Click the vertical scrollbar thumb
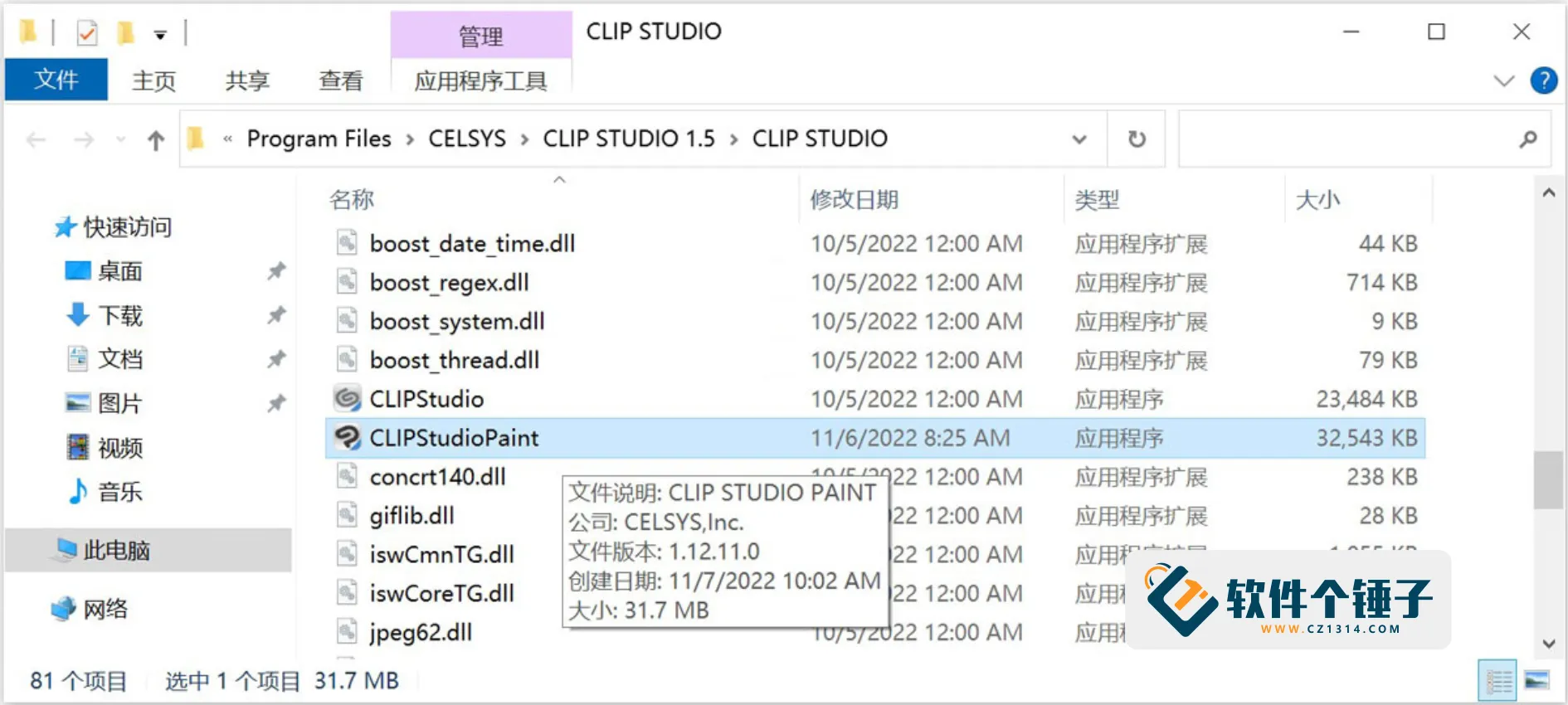The height and width of the screenshot is (705, 1568). (x=1548, y=480)
